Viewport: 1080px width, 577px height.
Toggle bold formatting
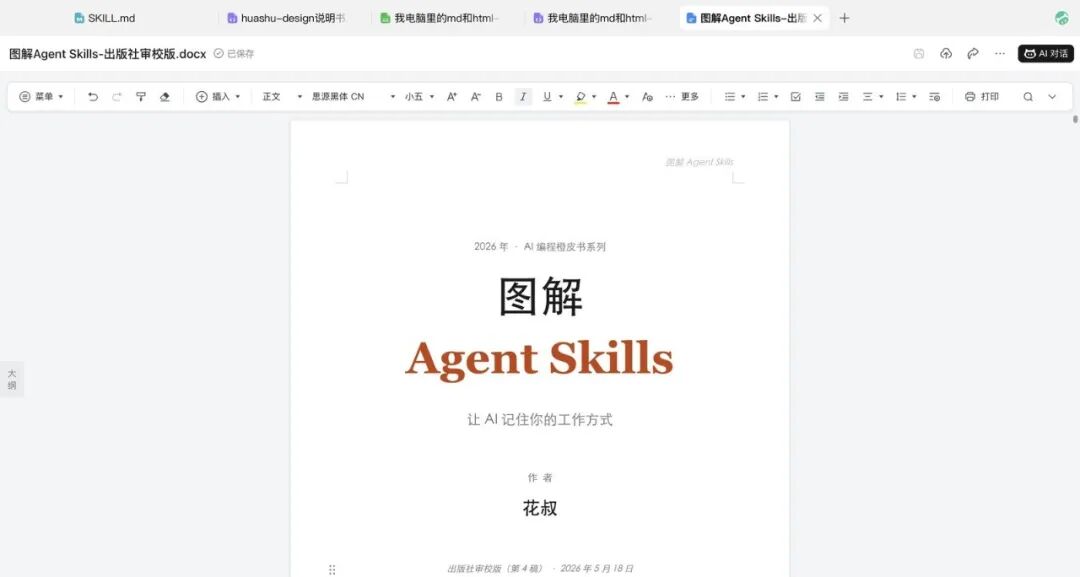(x=499, y=97)
